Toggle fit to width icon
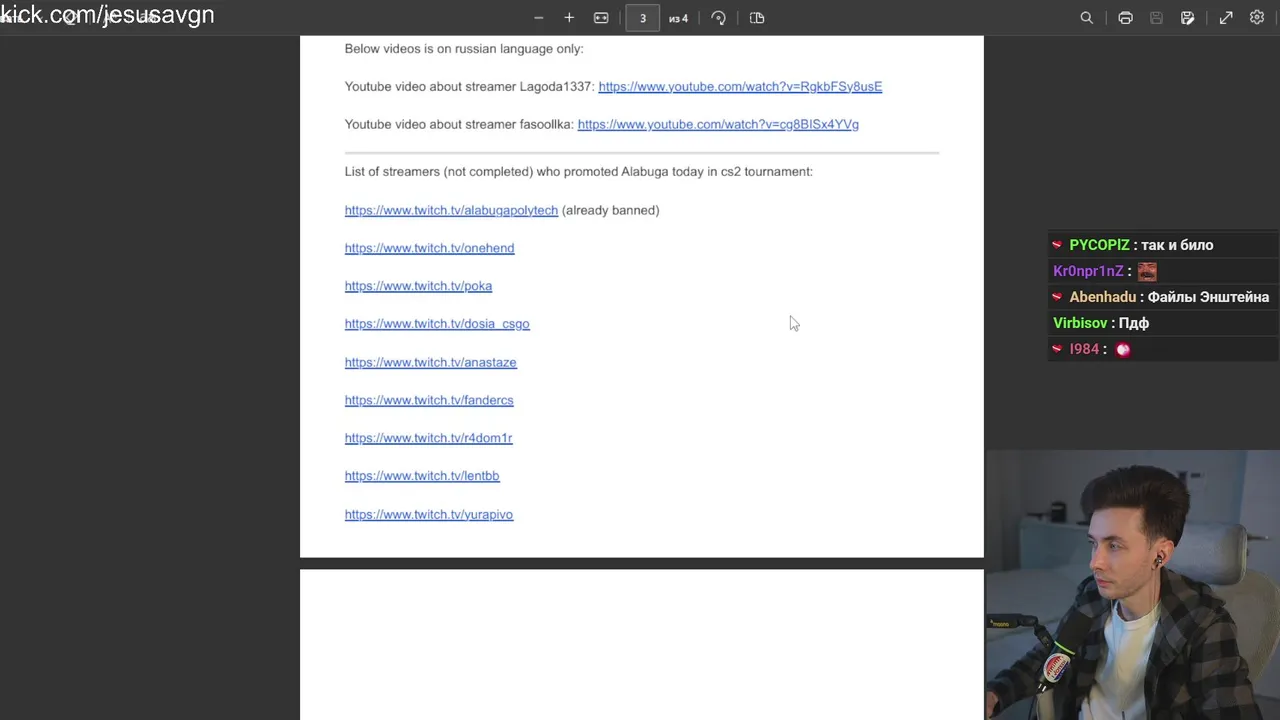Image resolution: width=1280 pixels, height=720 pixels. coord(601,18)
